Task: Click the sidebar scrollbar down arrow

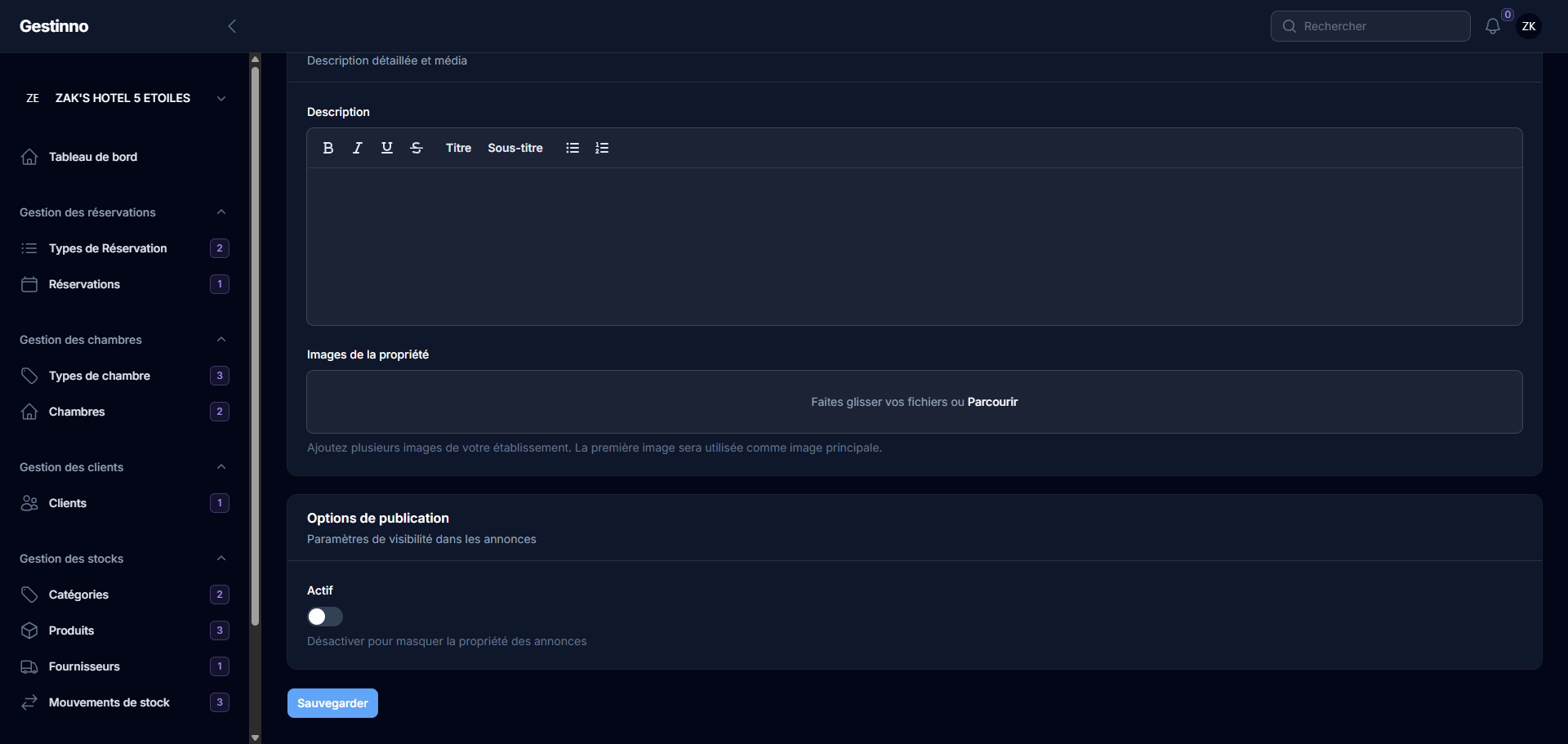Action: (x=255, y=737)
